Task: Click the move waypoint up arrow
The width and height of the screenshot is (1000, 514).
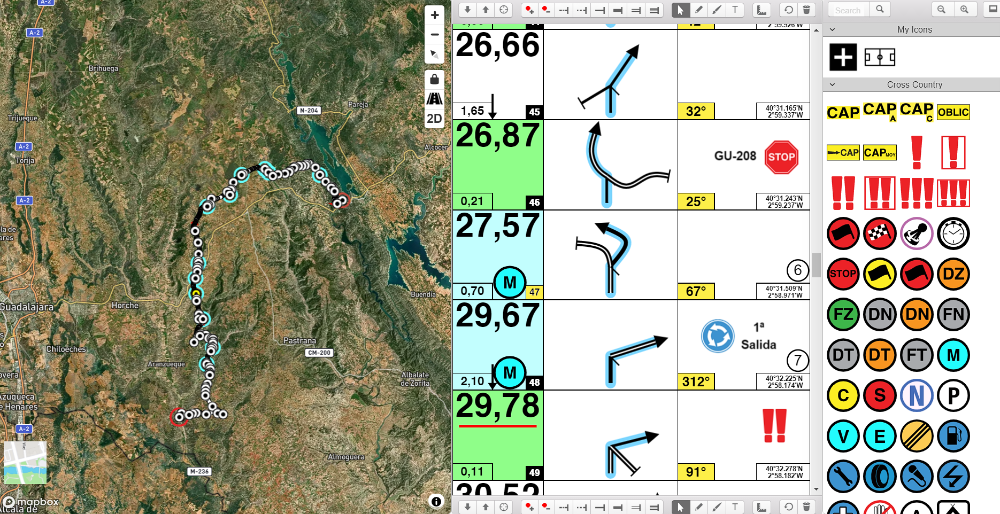Action: 485,10
